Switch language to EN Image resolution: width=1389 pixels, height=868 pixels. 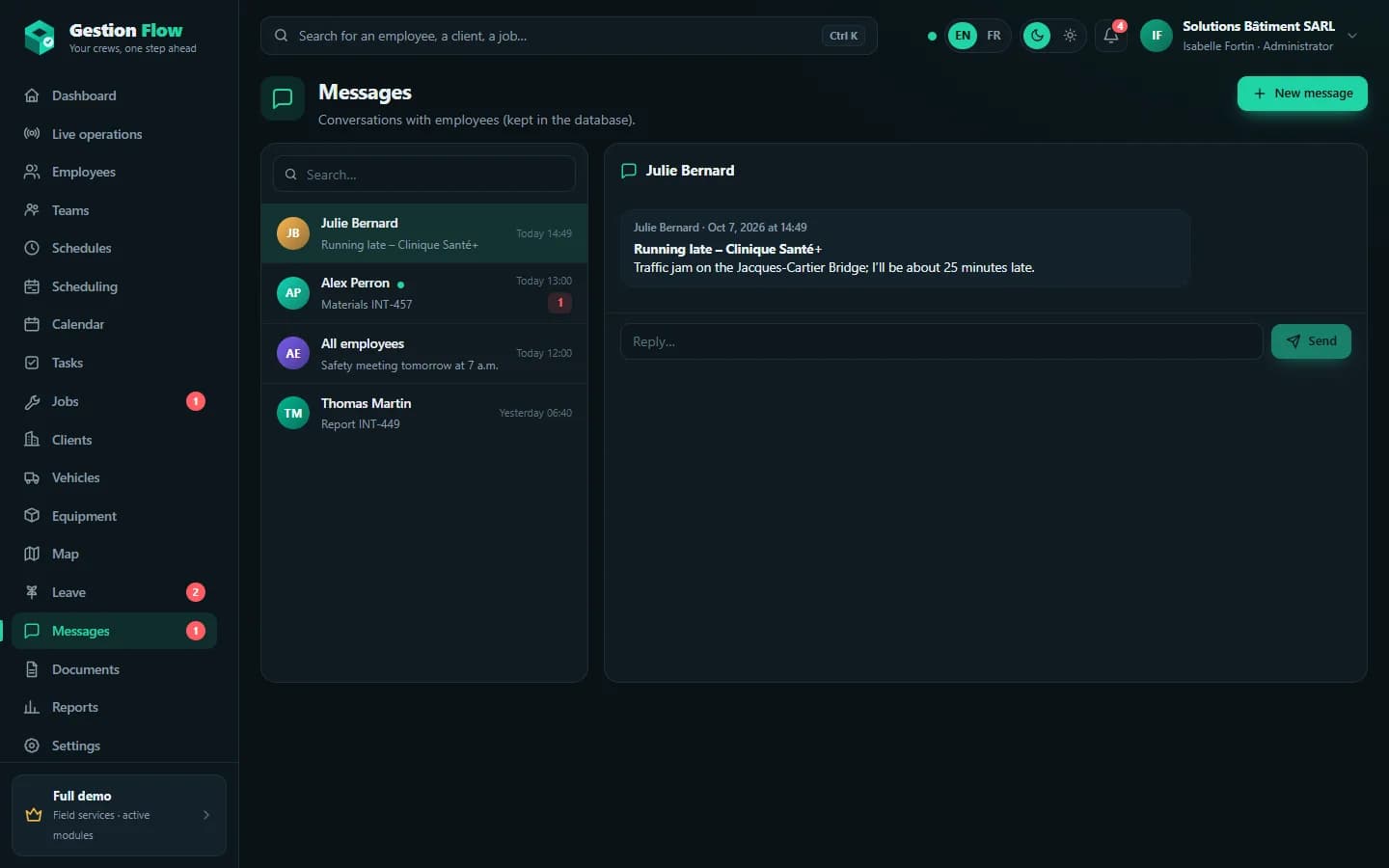[x=963, y=36]
